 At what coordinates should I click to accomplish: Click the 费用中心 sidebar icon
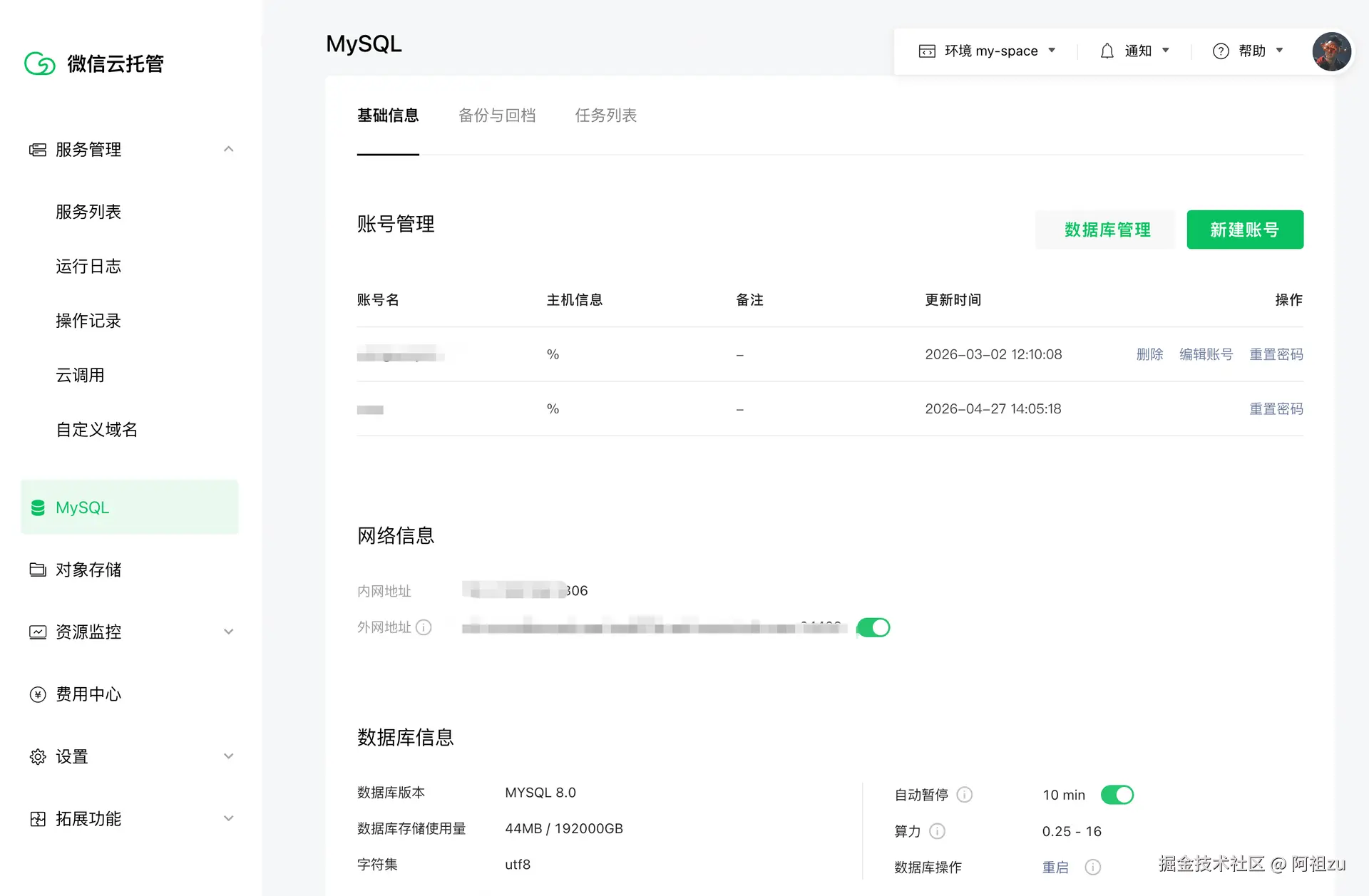(38, 694)
